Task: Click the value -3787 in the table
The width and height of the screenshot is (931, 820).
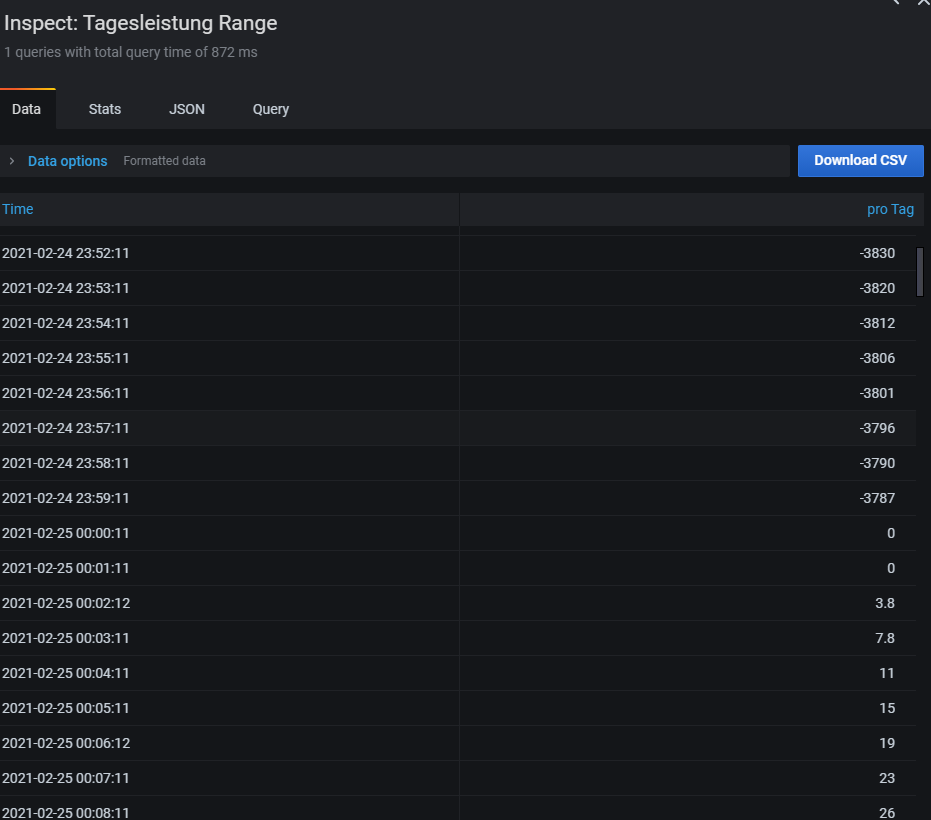Action: [876, 498]
